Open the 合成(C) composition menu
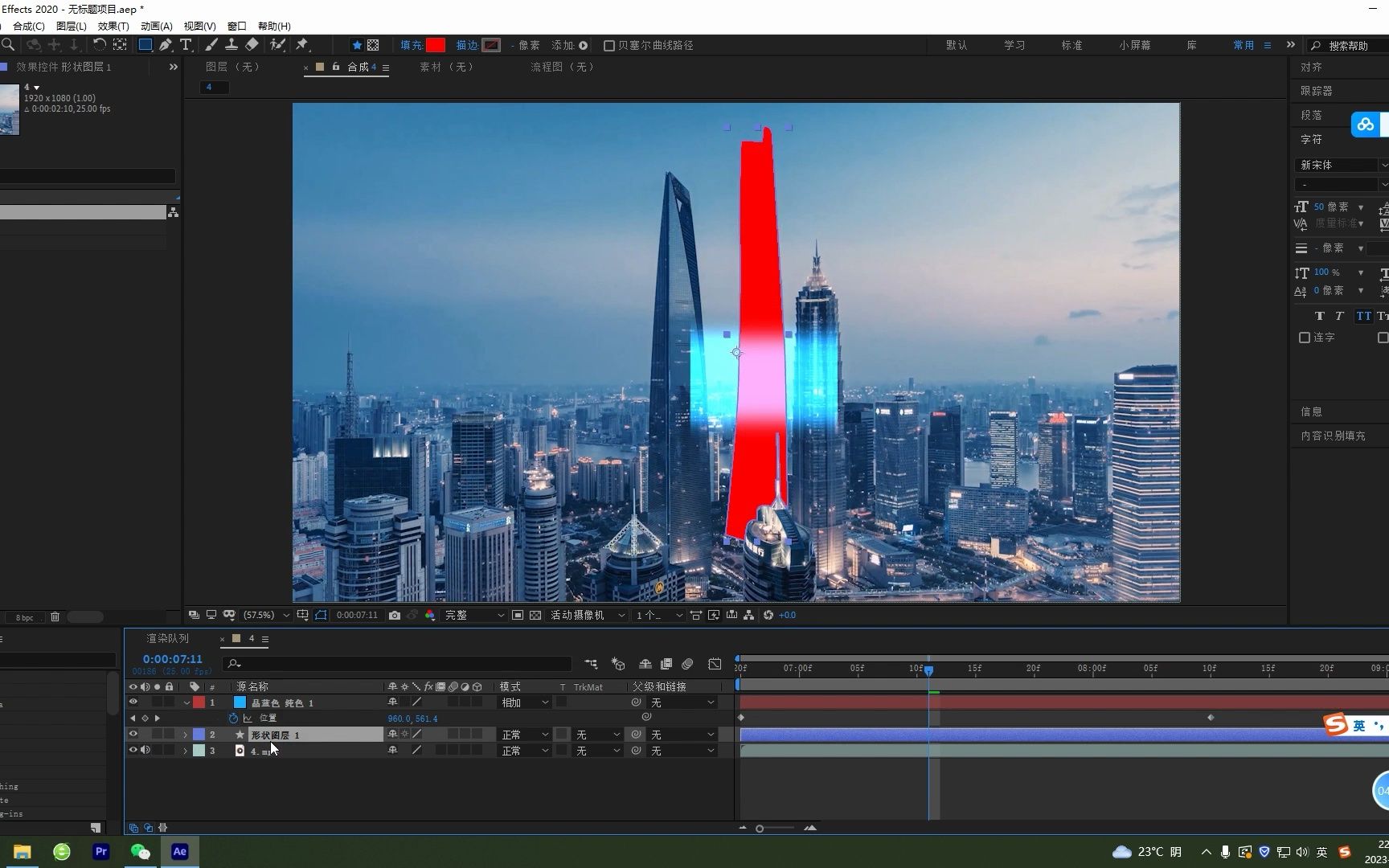 tap(29, 27)
